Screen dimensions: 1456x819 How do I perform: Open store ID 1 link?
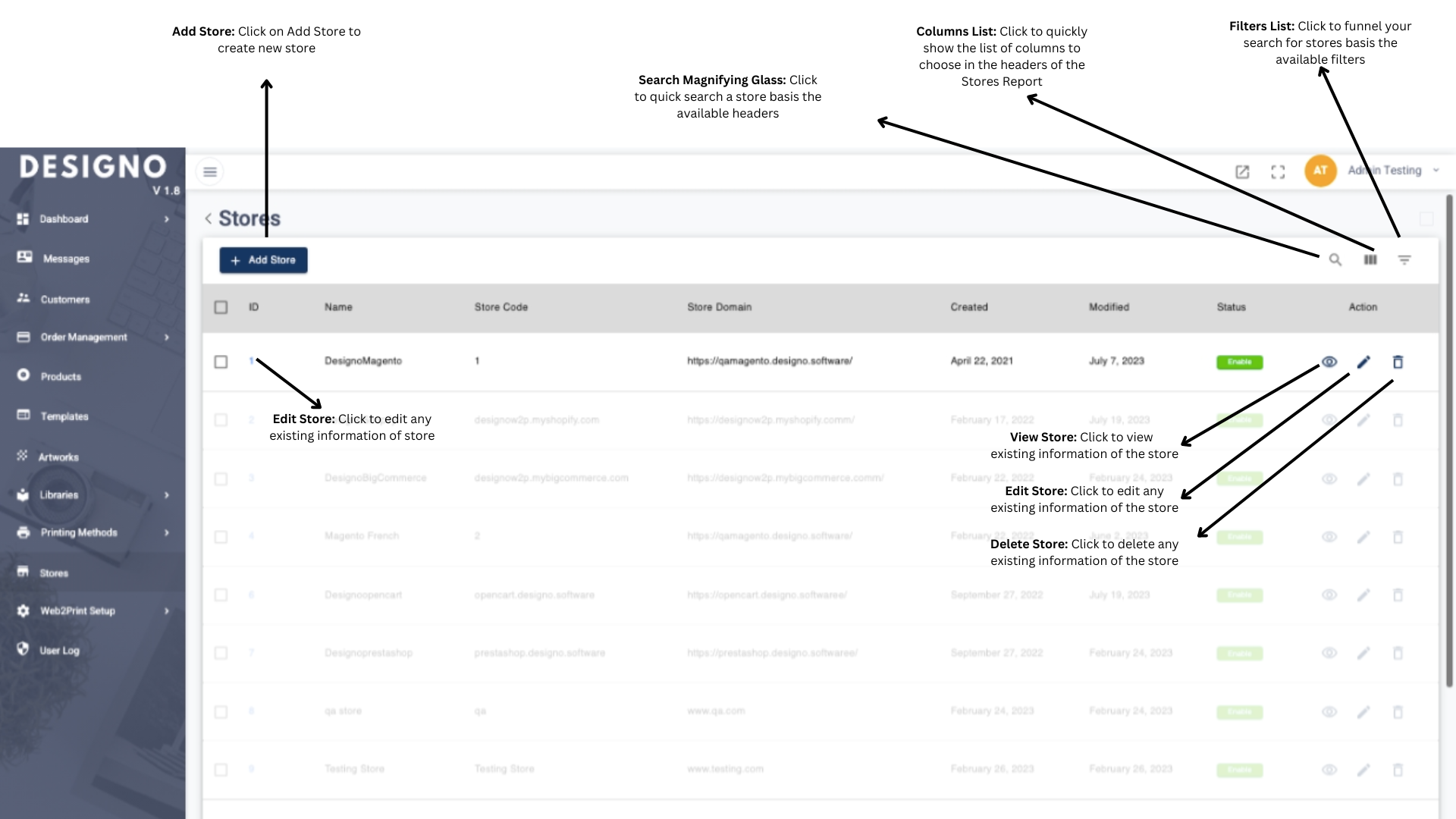251,361
